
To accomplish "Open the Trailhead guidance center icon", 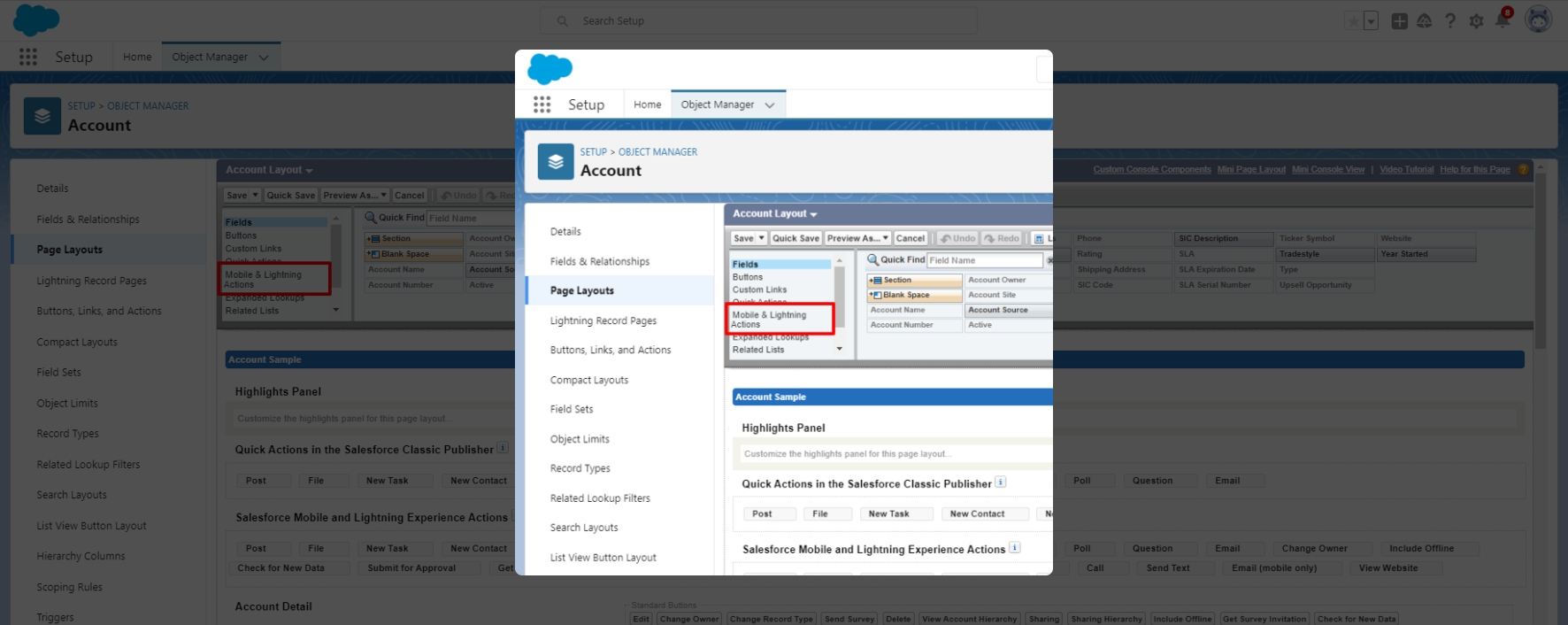I will pos(1424,21).
